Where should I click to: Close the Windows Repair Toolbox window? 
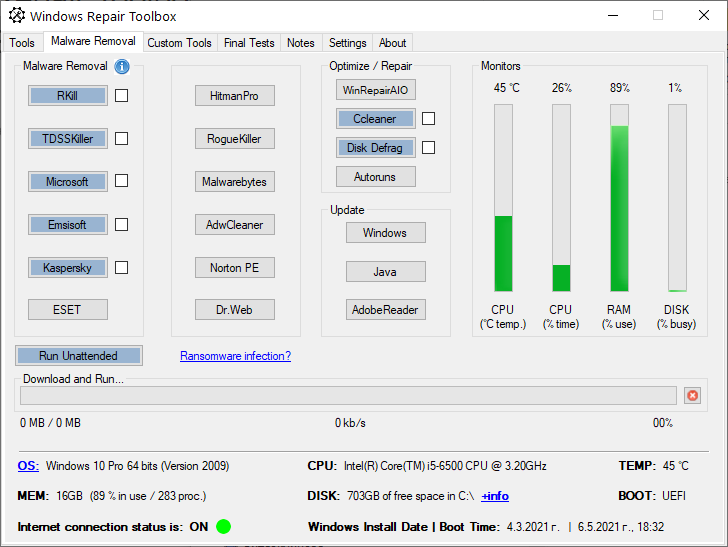point(704,15)
